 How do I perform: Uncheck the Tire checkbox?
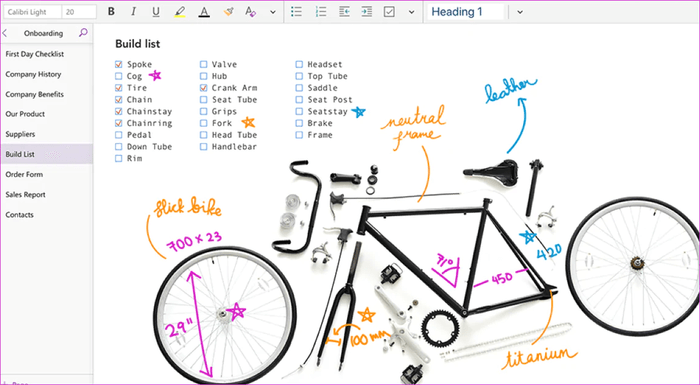(x=118, y=88)
